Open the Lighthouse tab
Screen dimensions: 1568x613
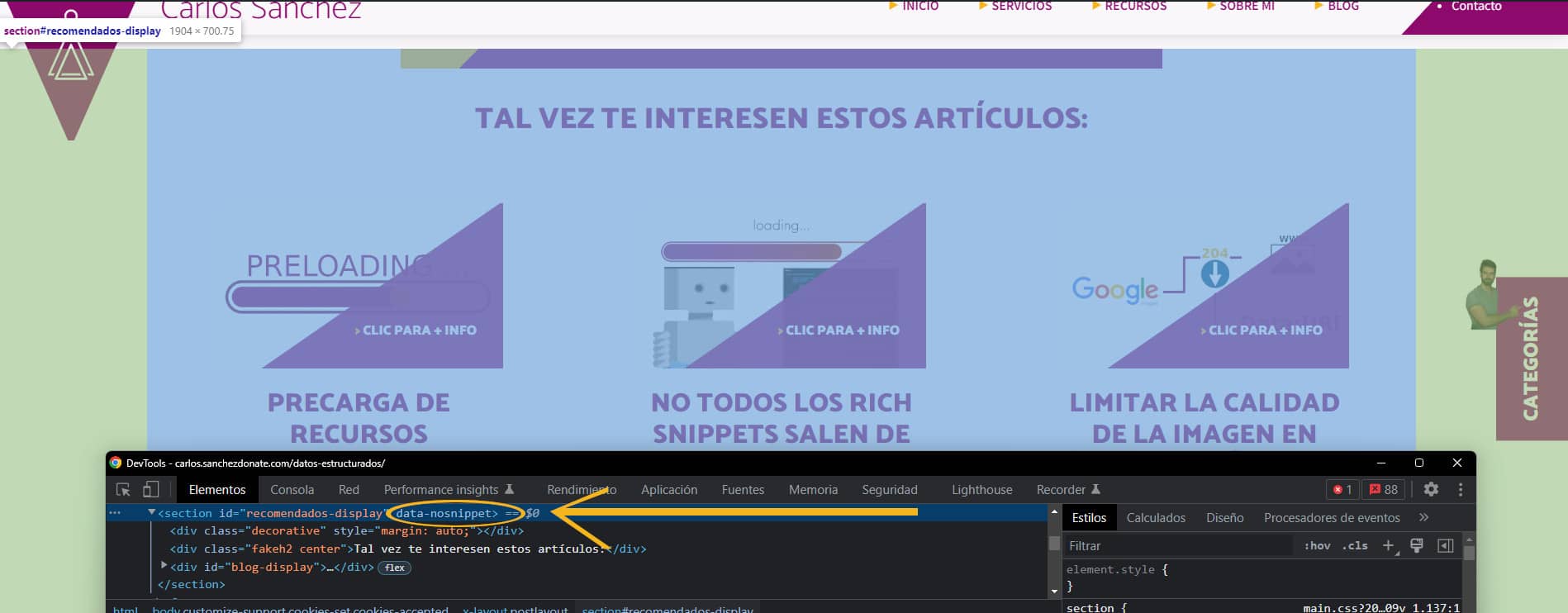981,489
